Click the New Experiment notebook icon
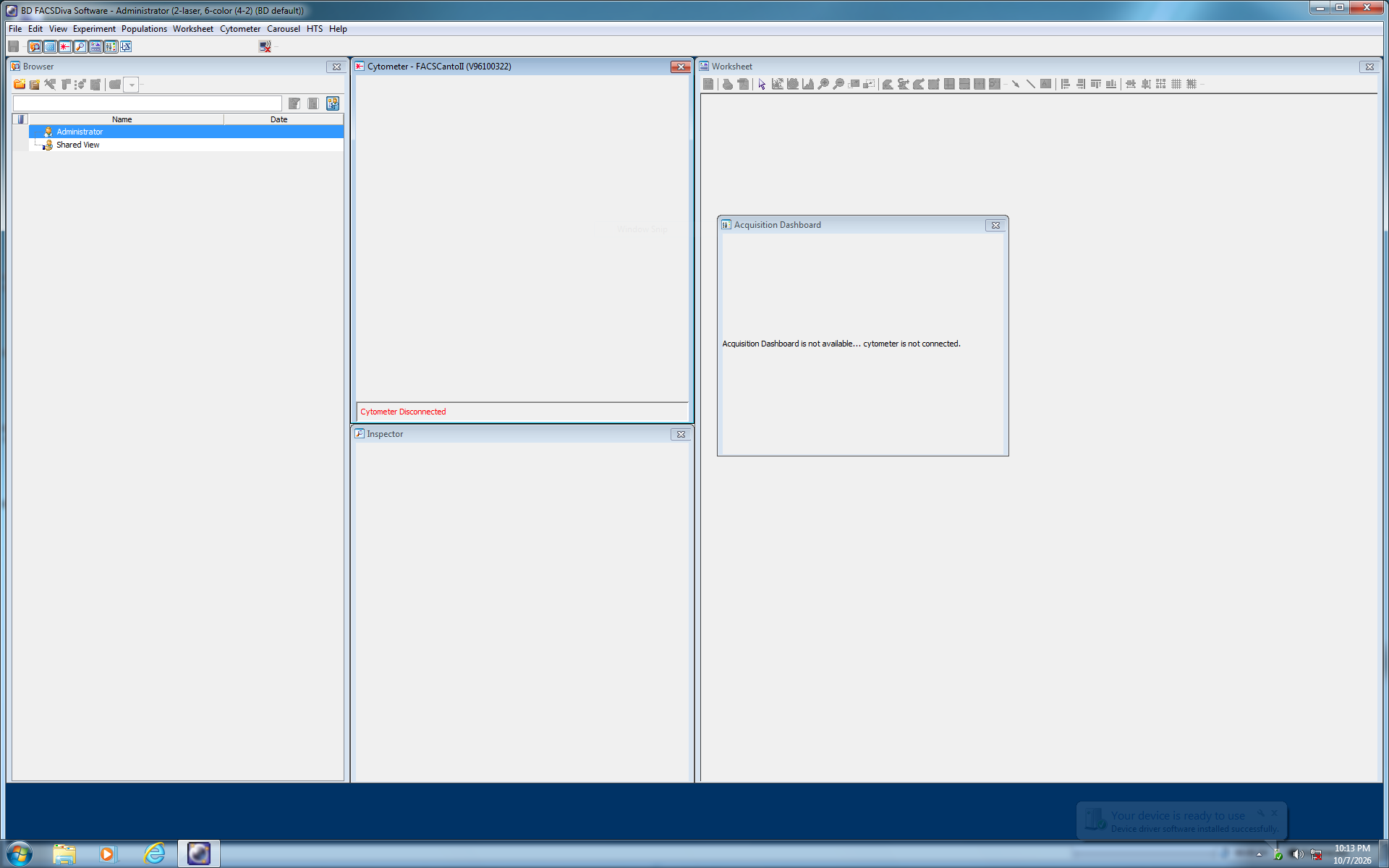This screenshot has height=868, width=1389. click(35, 85)
